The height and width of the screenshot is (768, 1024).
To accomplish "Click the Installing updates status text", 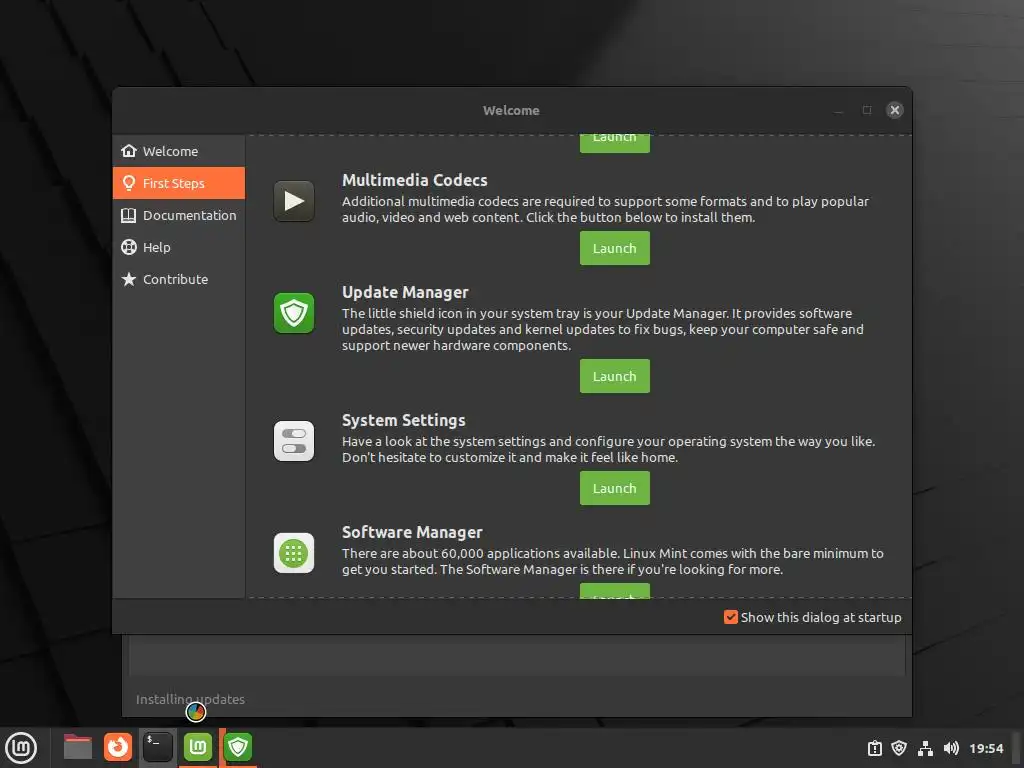I will point(190,699).
